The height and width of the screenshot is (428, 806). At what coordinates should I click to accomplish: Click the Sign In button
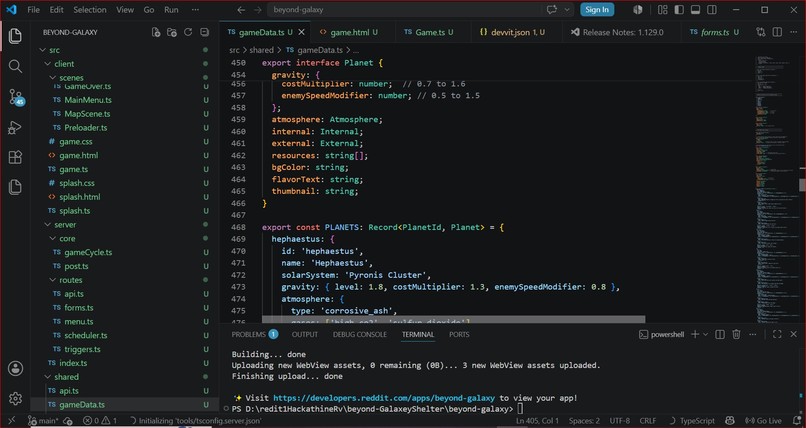tap(597, 10)
